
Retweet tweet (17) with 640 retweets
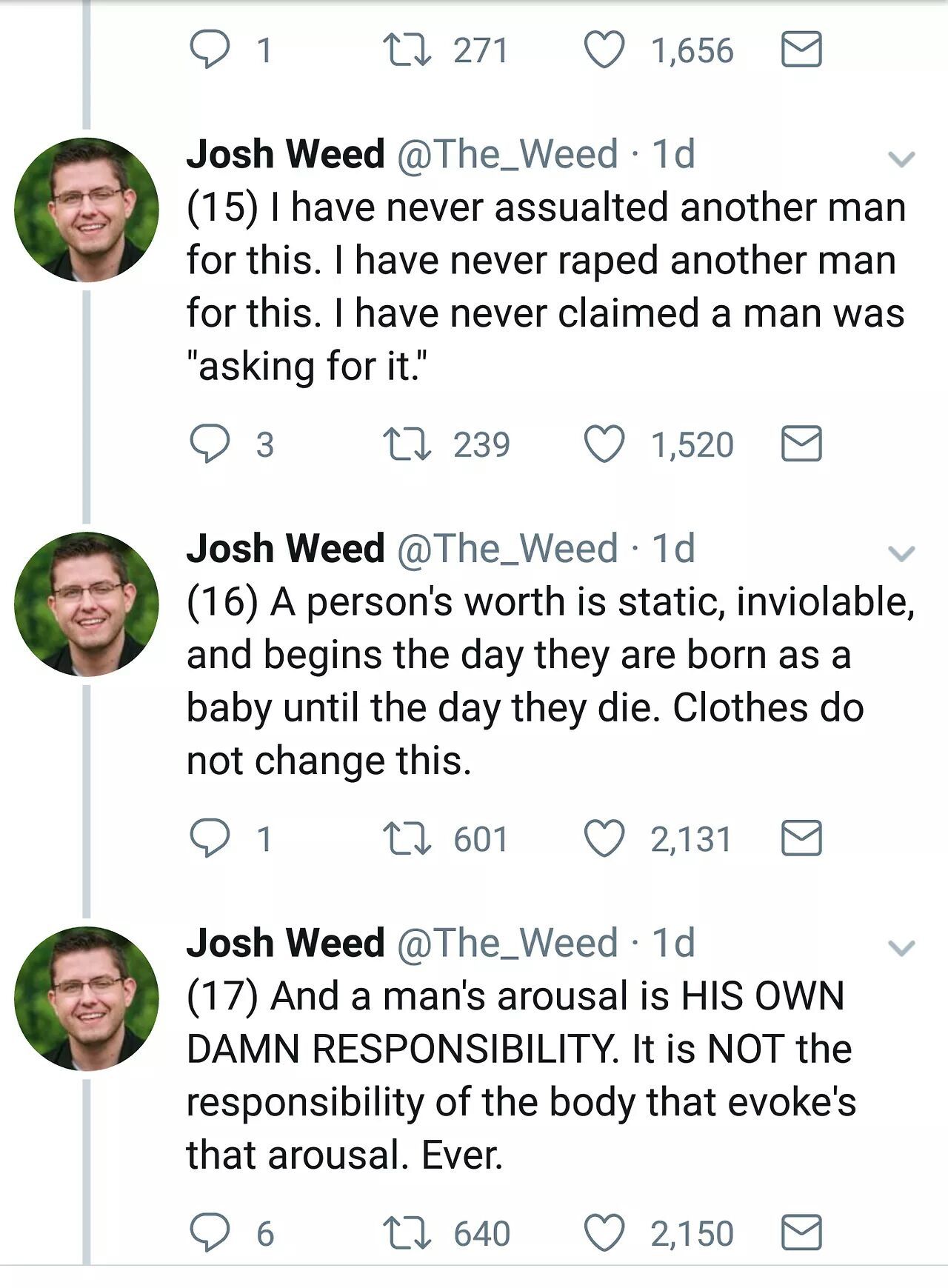click(407, 1233)
